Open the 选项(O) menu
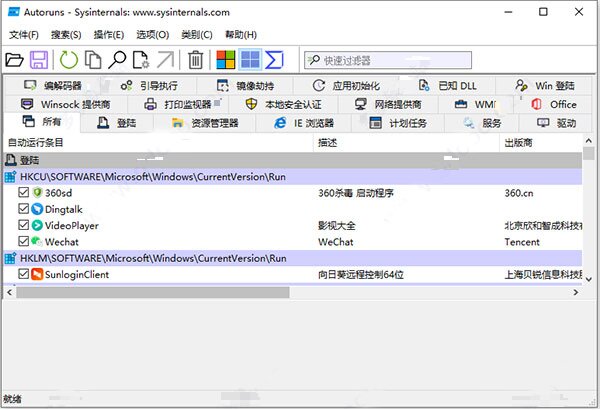The image size is (600, 410). click(x=153, y=35)
